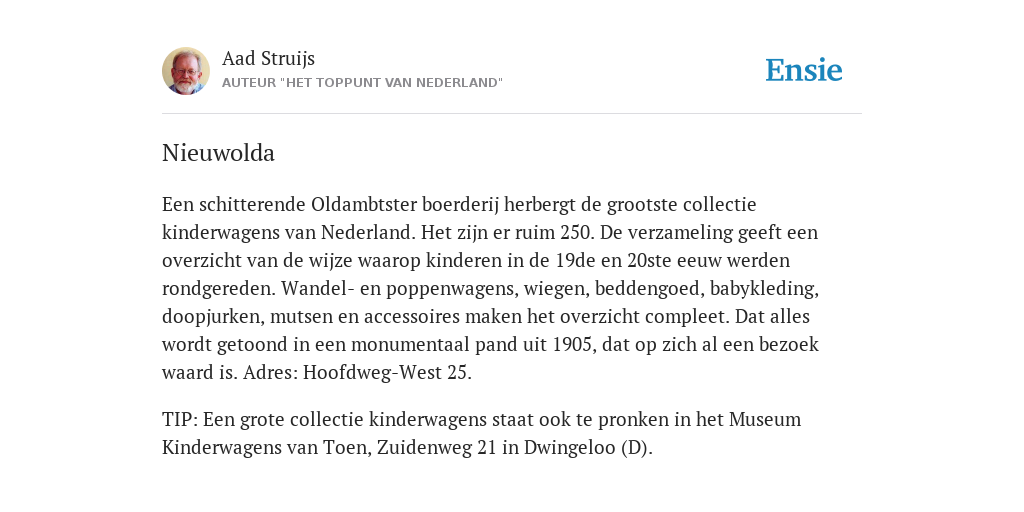Click the author name Aad Struijs
Screen dimensions: 1024x512
[x=268, y=58]
